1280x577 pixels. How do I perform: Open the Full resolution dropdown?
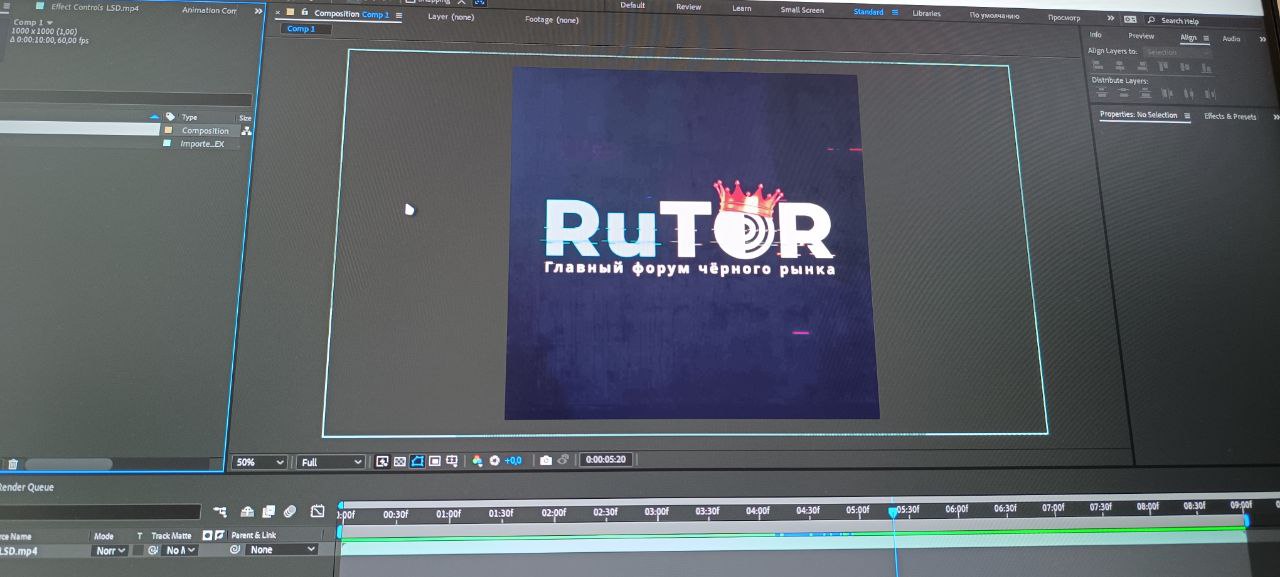click(x=330, y=462)
